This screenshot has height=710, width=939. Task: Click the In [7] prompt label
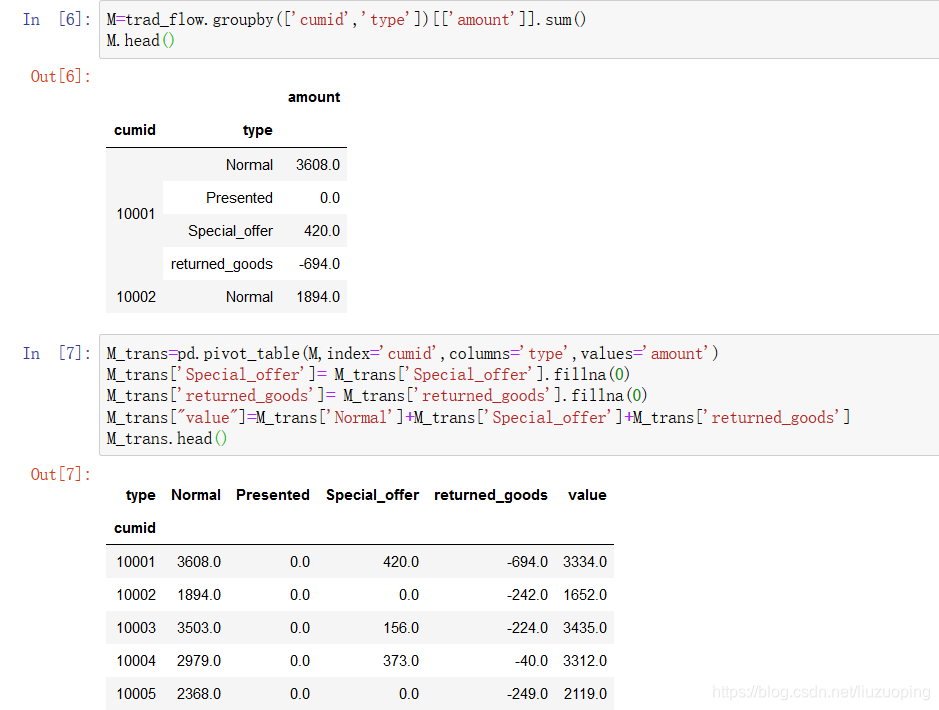(57, 353)
